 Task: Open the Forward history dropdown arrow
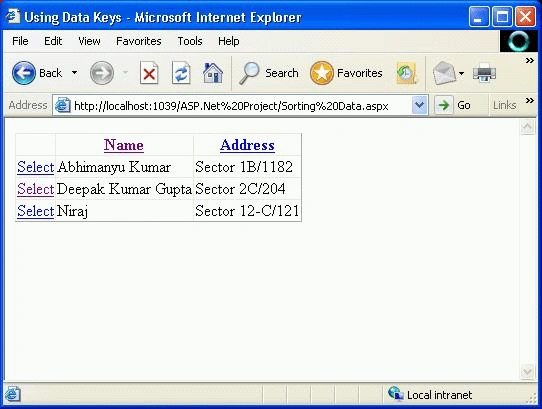125,73
